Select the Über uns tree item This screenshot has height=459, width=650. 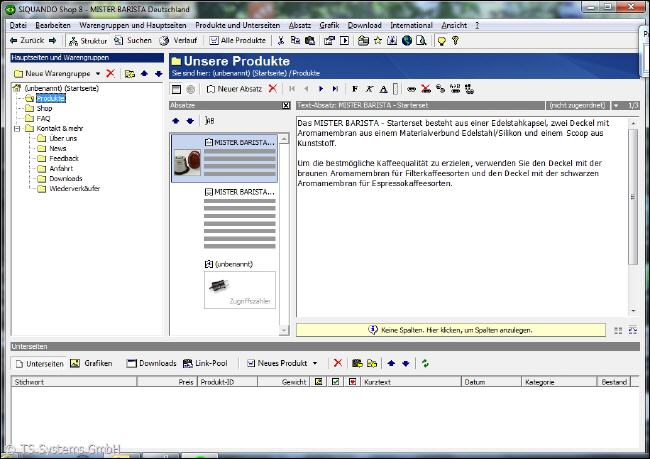(x=63, y=138)
